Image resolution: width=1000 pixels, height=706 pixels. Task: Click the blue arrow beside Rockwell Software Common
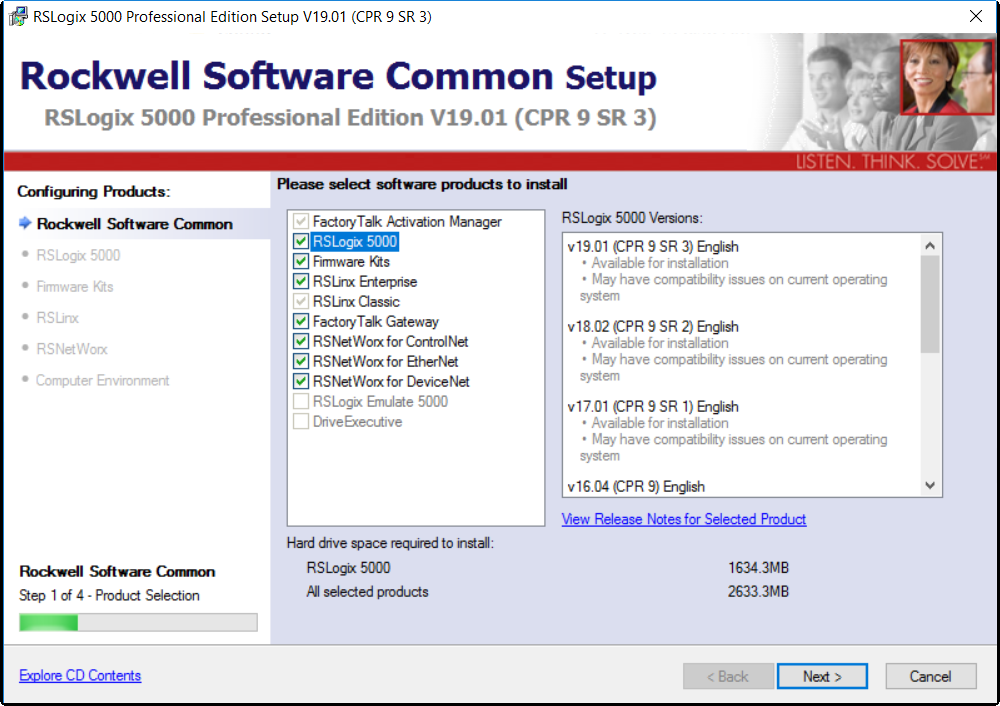click(x=25, y=223)
